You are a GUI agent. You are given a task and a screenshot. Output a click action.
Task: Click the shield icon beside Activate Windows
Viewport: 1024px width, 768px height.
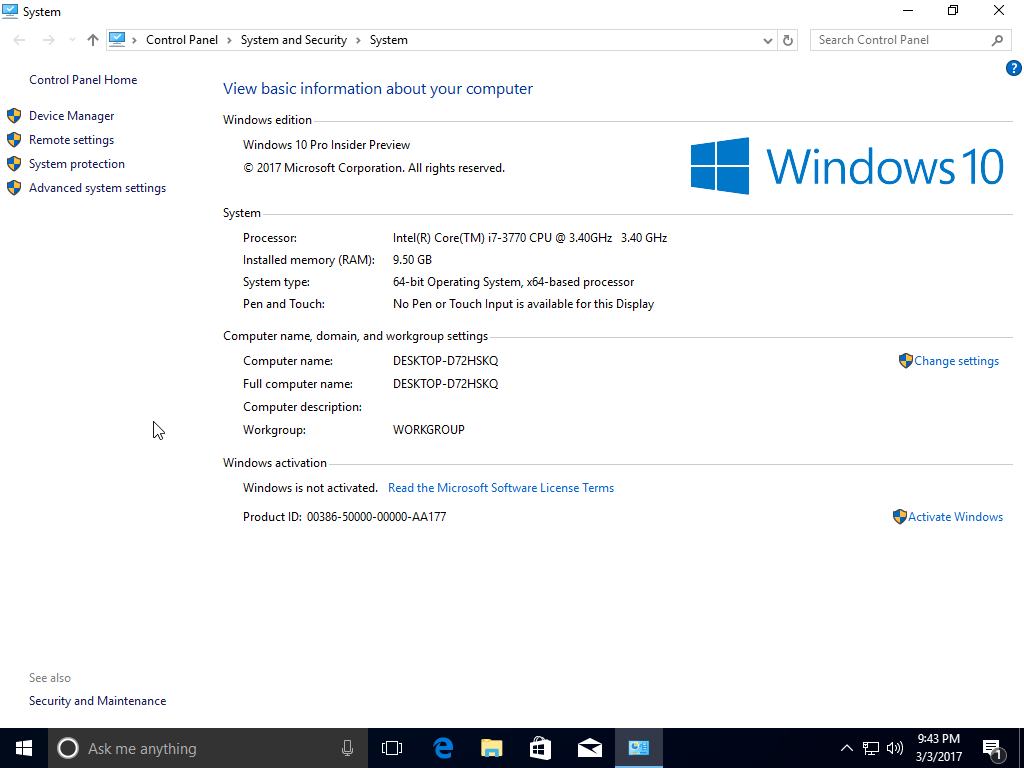pos(900,517)
